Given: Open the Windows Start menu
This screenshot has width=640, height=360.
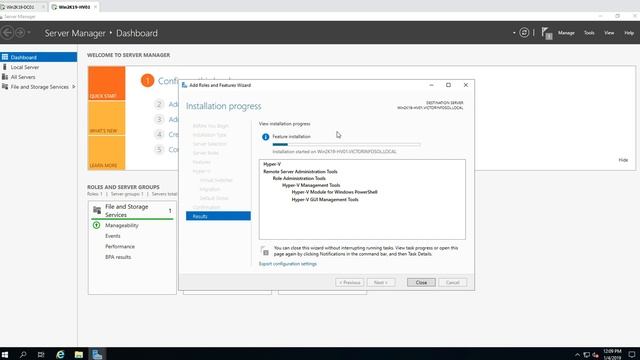Looking at the screenshot, I should point(5,354).
